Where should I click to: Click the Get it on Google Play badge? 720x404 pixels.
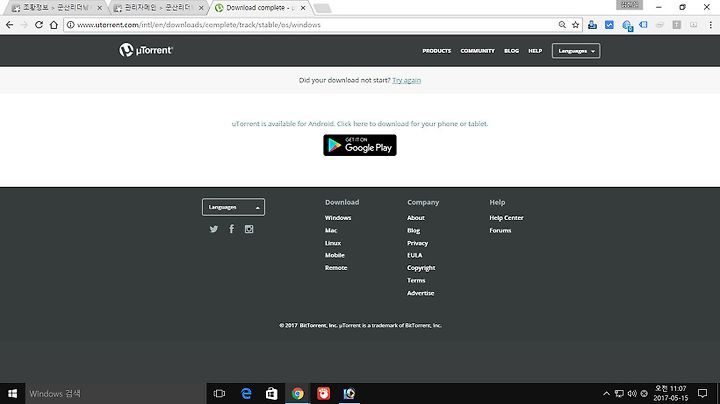[360, 145]
